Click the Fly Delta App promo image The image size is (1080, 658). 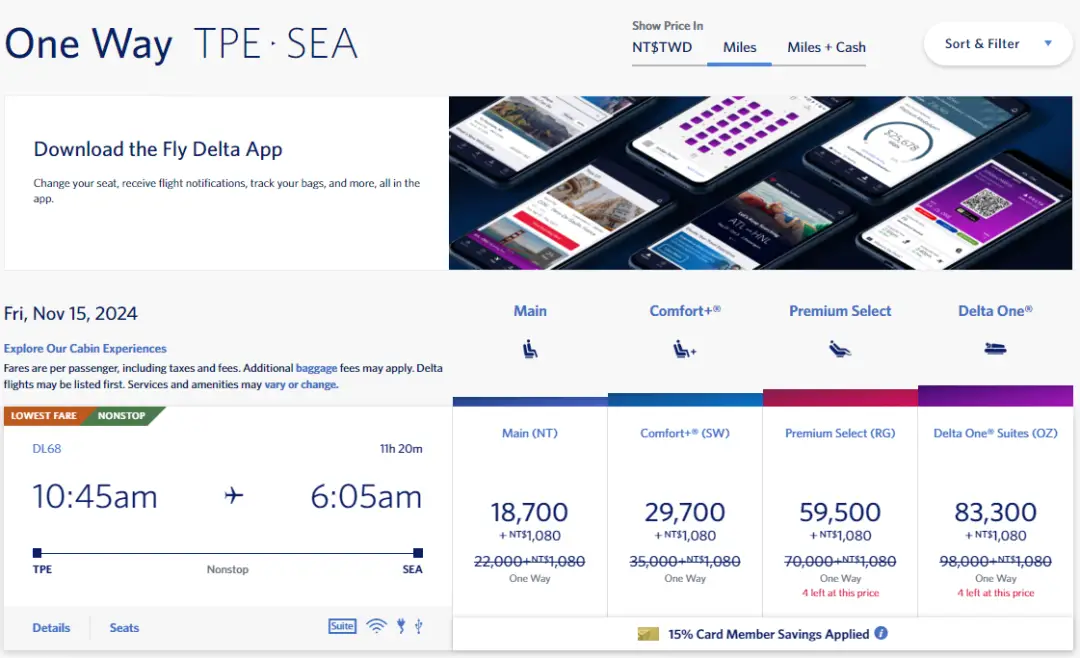coord(764,183)
